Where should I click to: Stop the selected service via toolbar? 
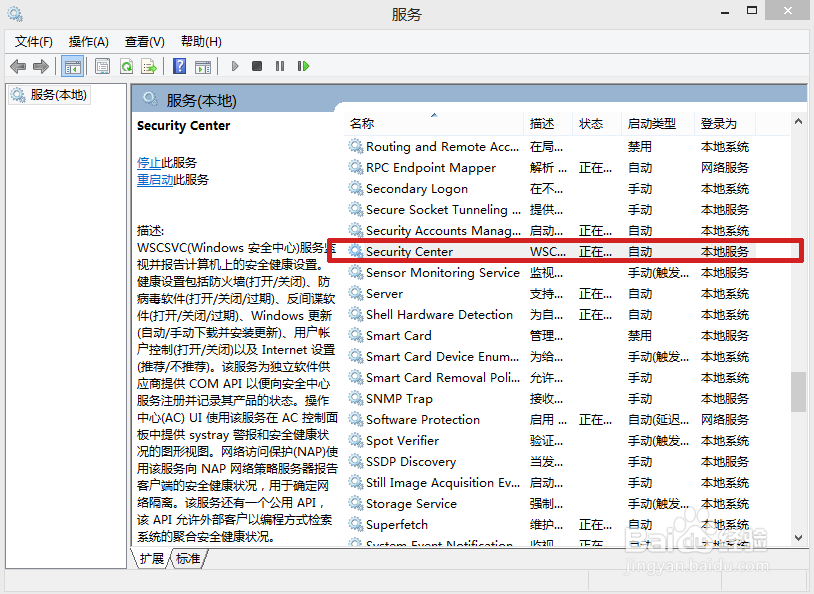(x=256, y=66)
